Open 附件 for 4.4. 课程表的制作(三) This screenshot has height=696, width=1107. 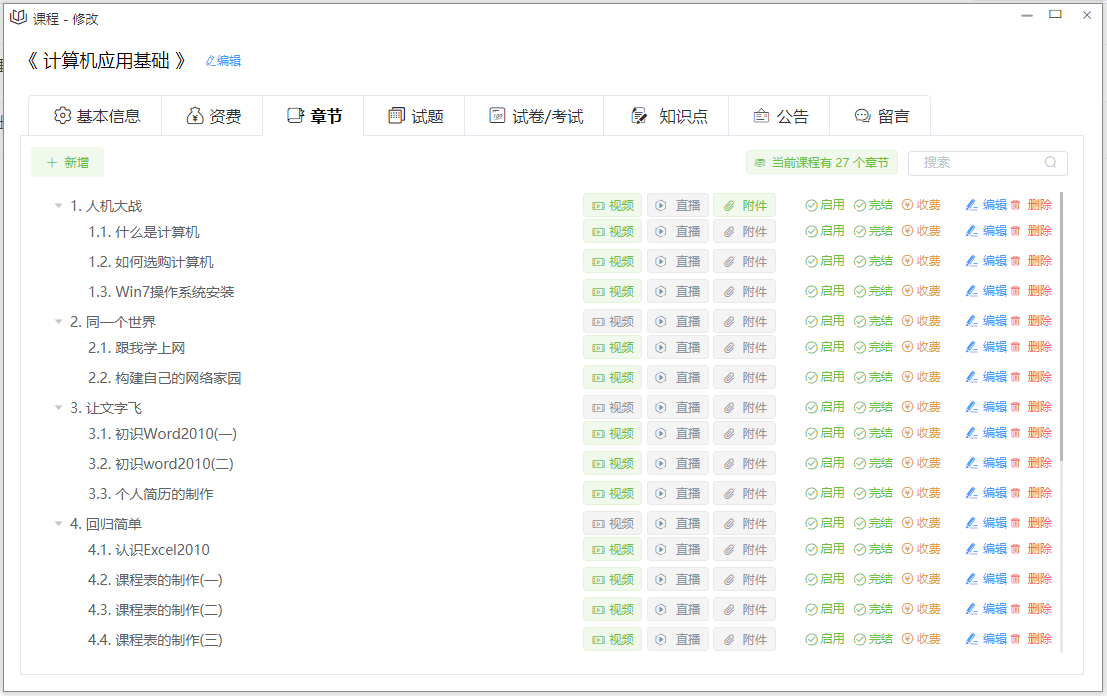click(x=744, y=640)
